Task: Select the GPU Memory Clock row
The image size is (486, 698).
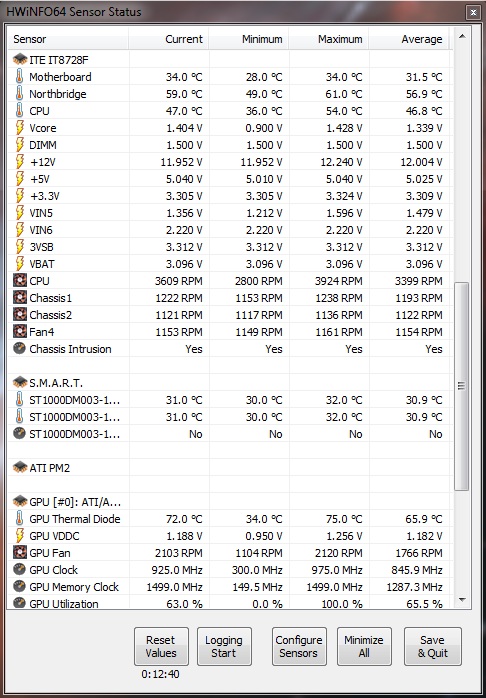Action: coord(231,587)
